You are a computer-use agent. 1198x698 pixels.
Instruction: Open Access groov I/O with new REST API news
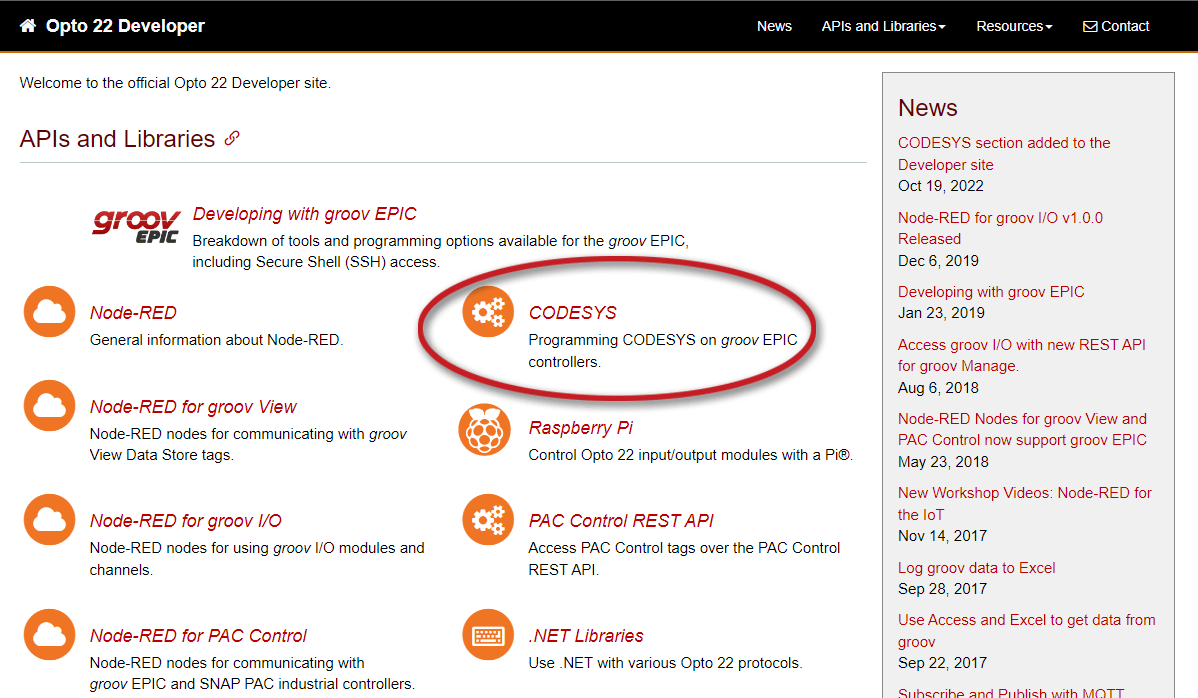pyautogui.click(x=1022, y=355)
